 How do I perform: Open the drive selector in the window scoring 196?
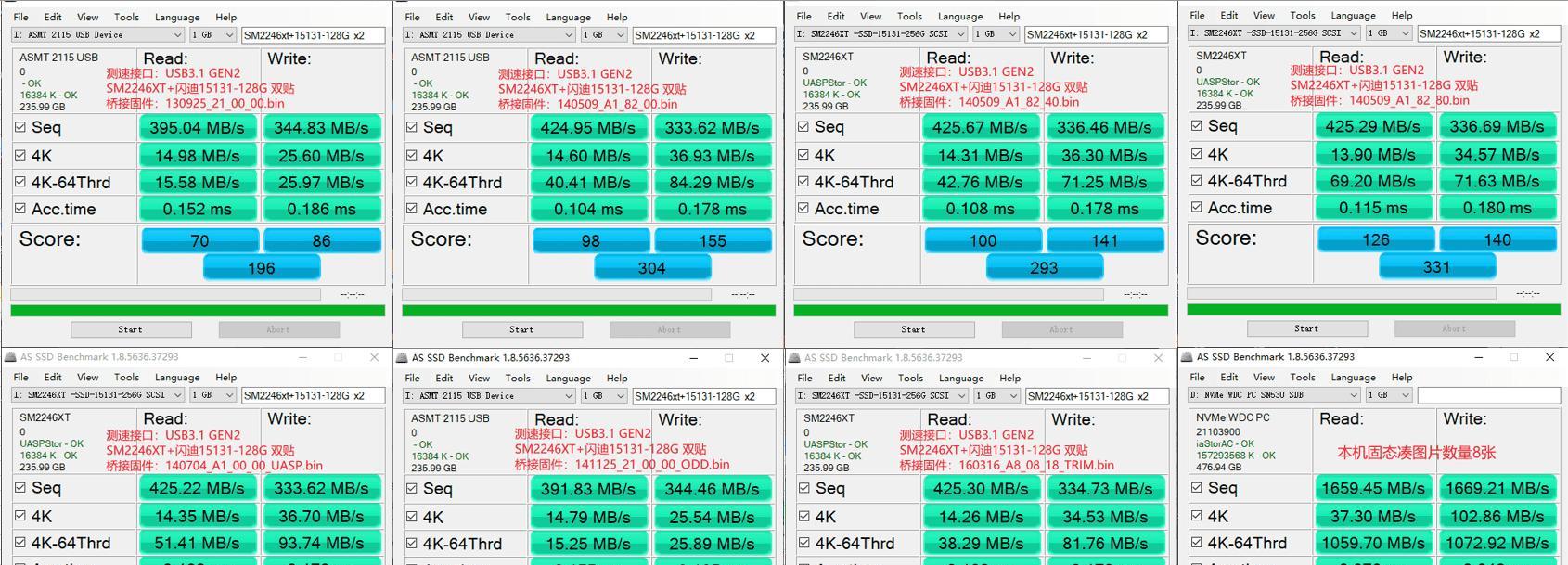tap(97, 35)
